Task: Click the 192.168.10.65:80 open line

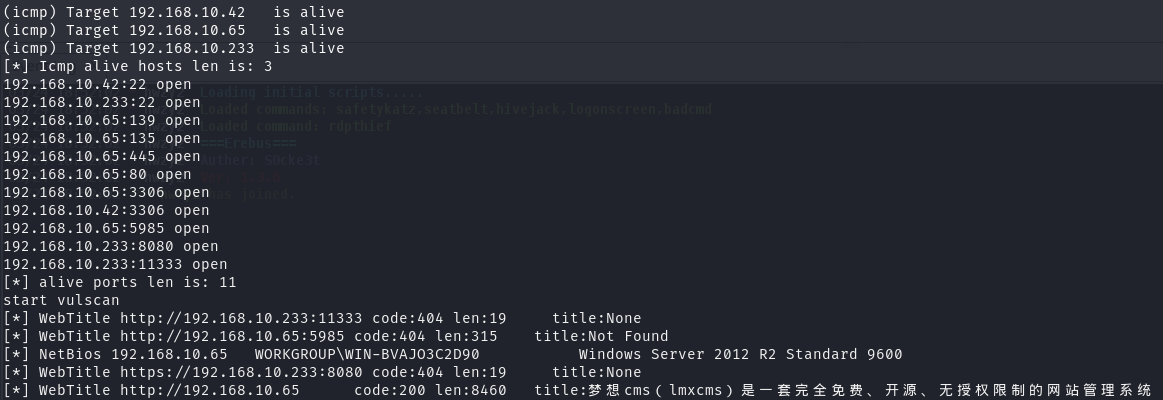Action: tap(97, 174)
